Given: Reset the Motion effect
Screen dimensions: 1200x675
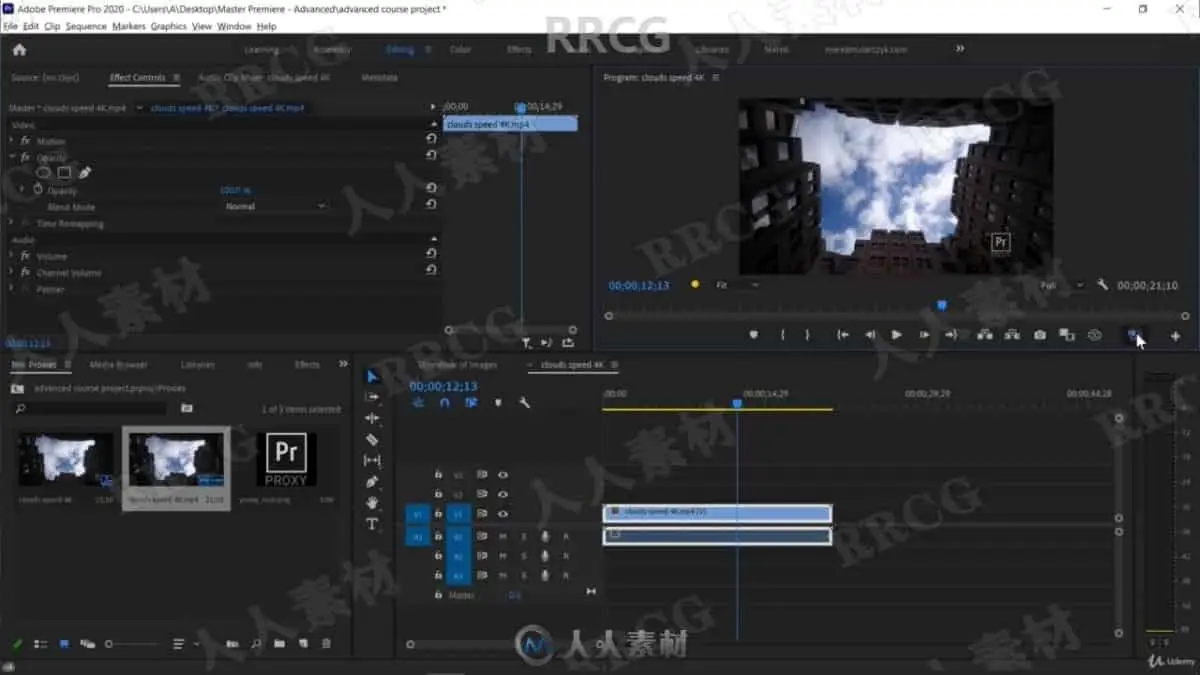Looking at the screenshot, I should (x=431, y=140).
